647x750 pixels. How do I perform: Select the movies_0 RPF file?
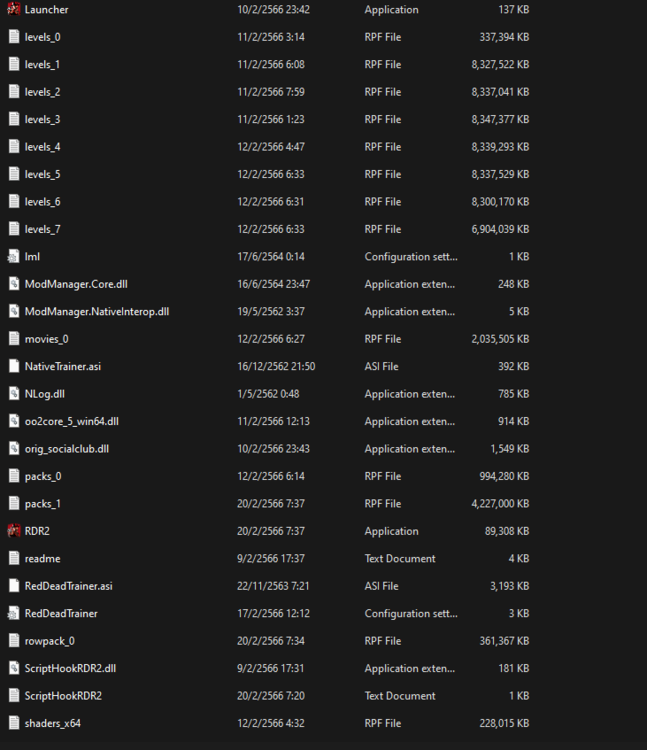(x=46, y=339)
